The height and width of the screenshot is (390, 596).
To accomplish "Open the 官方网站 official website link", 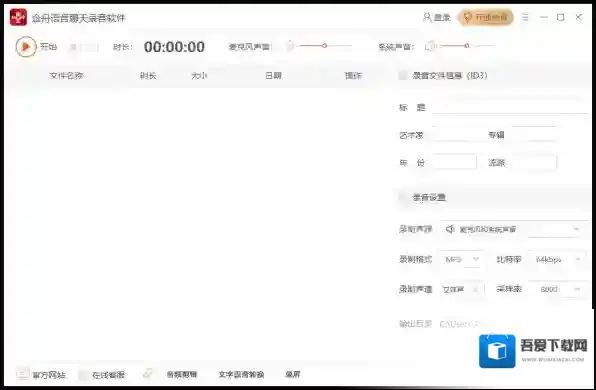I will coord(49,375).
